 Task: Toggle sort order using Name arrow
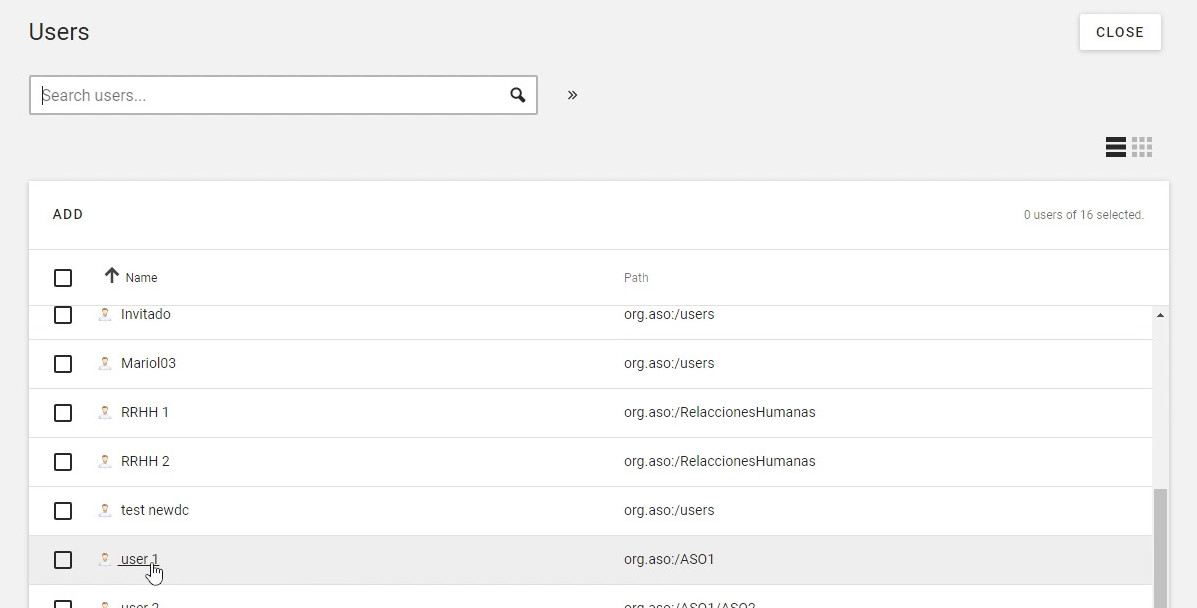111,276
